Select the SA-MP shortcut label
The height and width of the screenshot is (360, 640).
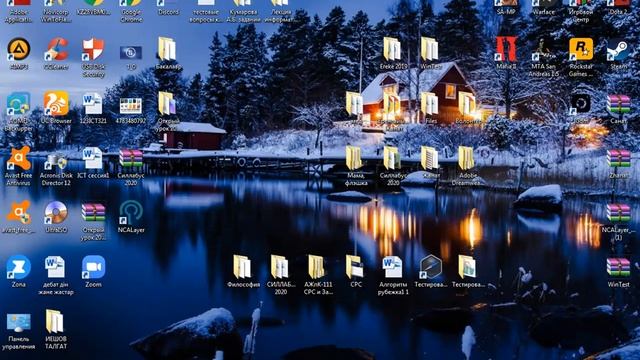[506, 12]
